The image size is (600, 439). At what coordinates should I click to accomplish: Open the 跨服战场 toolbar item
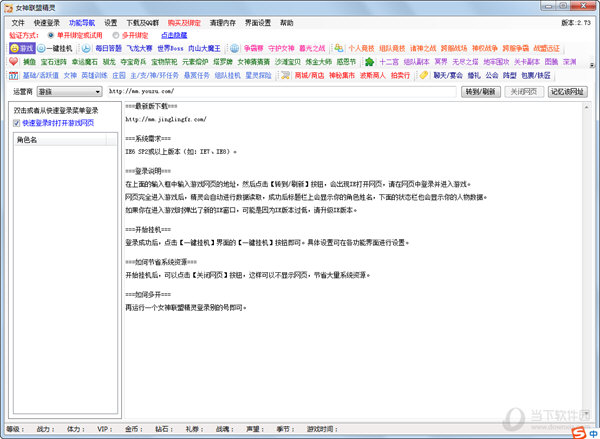tap(454, 49)
